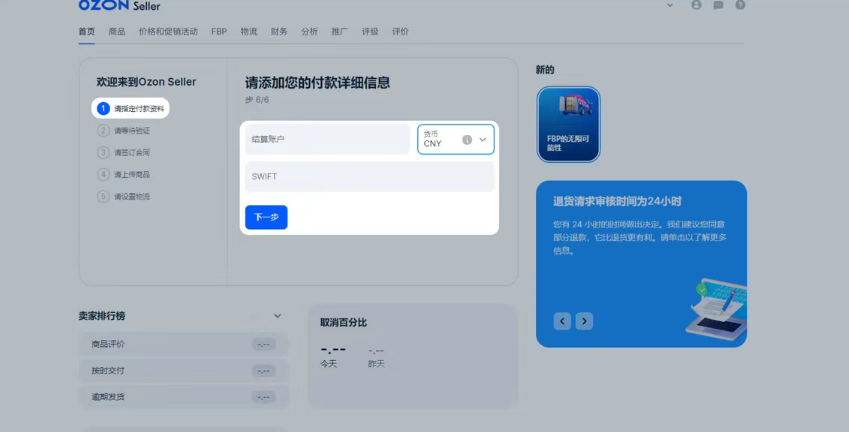849x432 pixels.
Task: Collapse the 卖家排行榜 section chevron
Action: (277, 316)
